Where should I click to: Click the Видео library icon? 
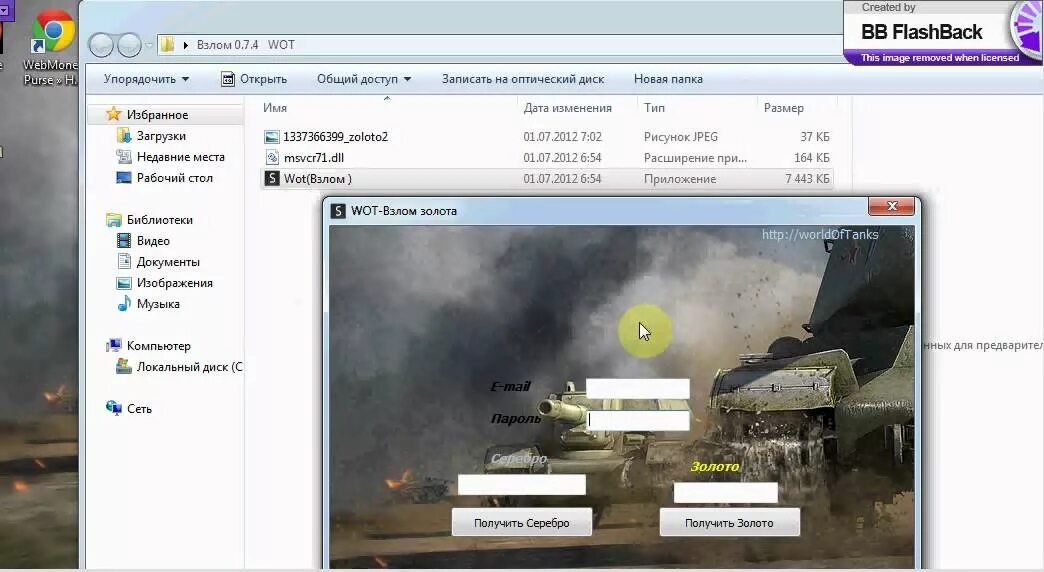click(x=124, y=240)
